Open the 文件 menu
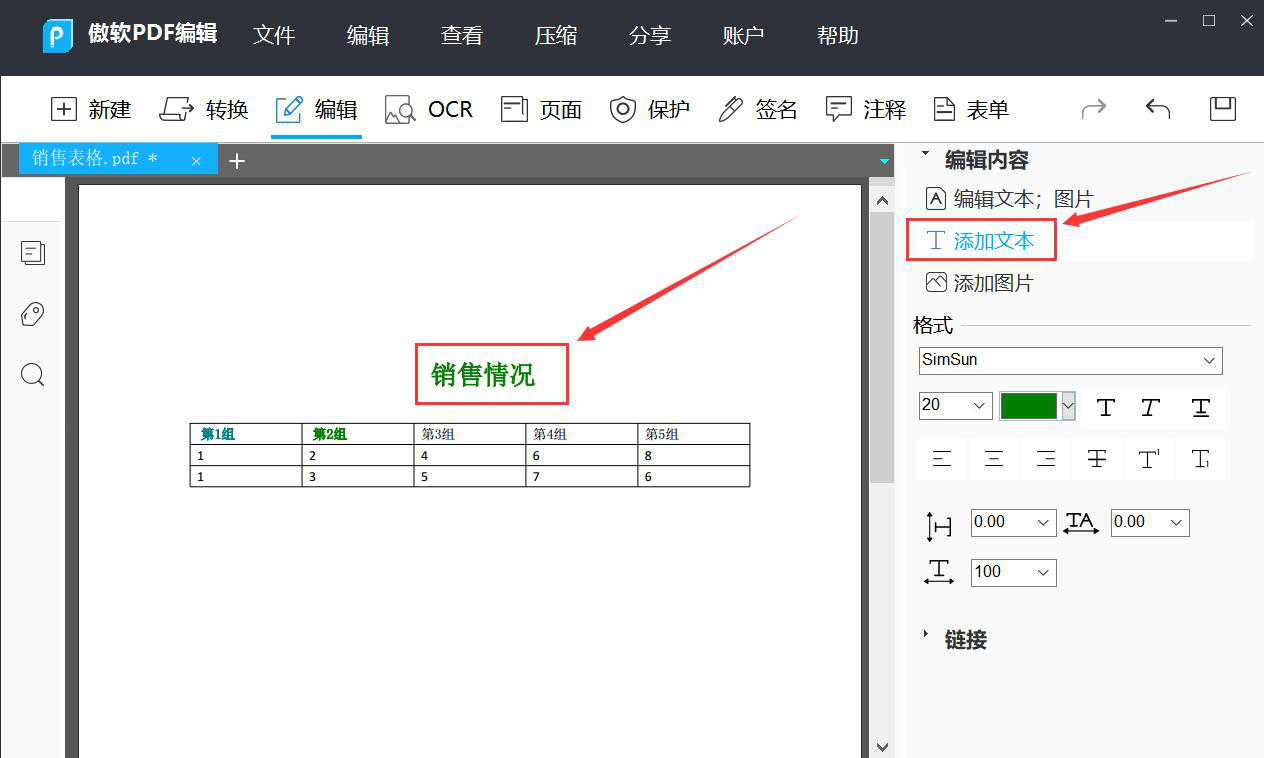The image size is (1264, 758). (273, 36)
